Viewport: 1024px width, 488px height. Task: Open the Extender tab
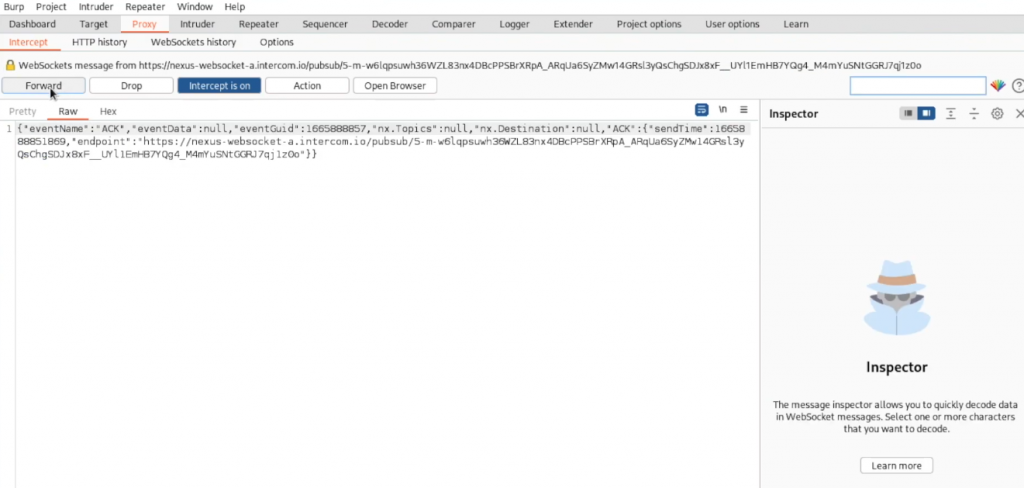point(573,24)
